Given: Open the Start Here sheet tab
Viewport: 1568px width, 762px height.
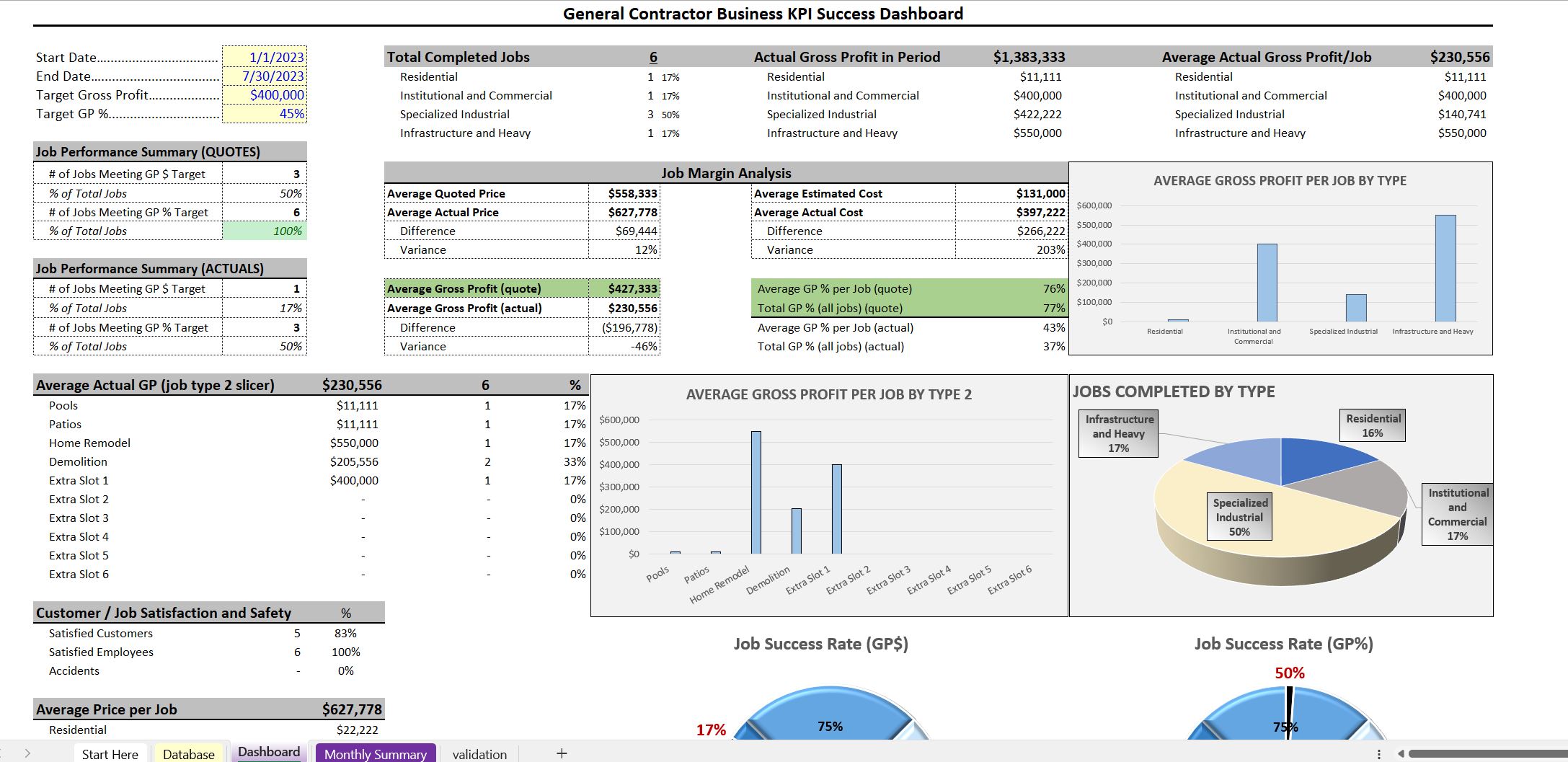Looking at the screenshot, I should tap(110, 753).
